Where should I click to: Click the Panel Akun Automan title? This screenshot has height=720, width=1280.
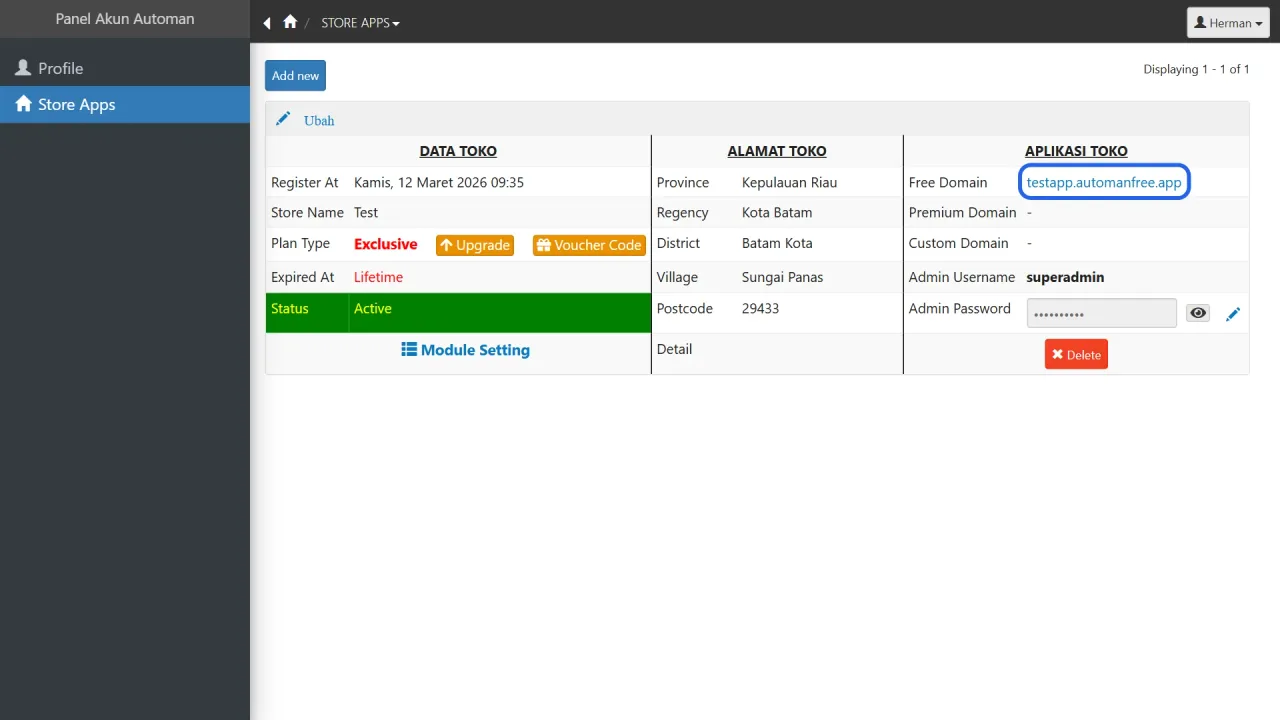click(125, 19)
